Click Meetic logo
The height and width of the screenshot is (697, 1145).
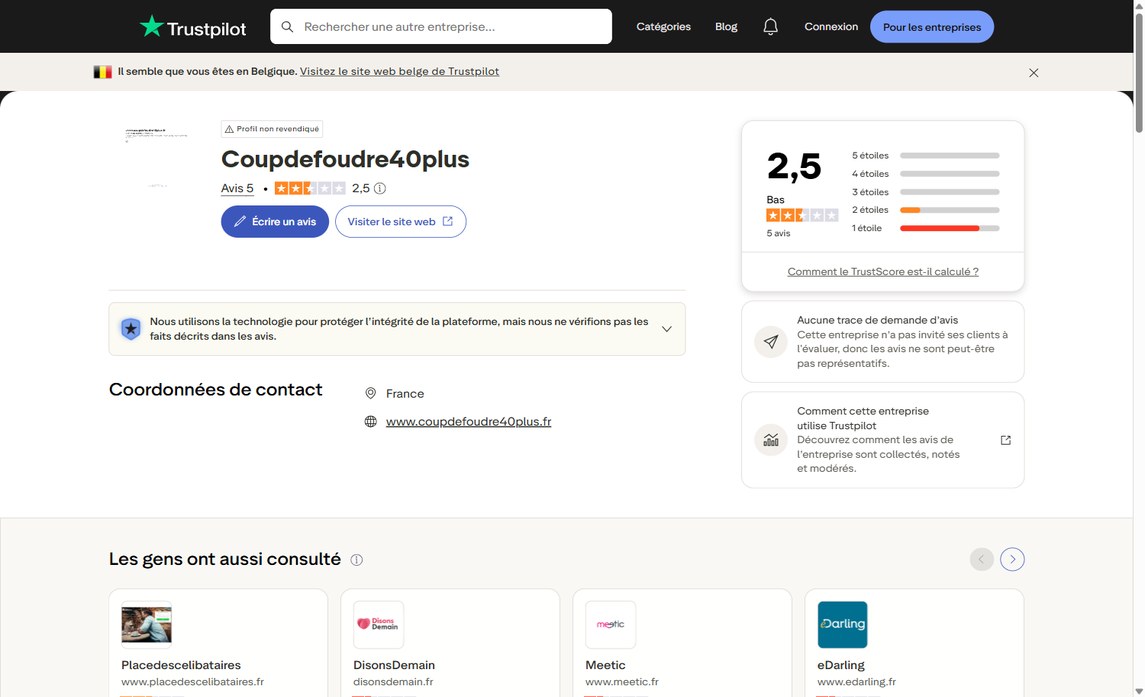pos(610,625)
